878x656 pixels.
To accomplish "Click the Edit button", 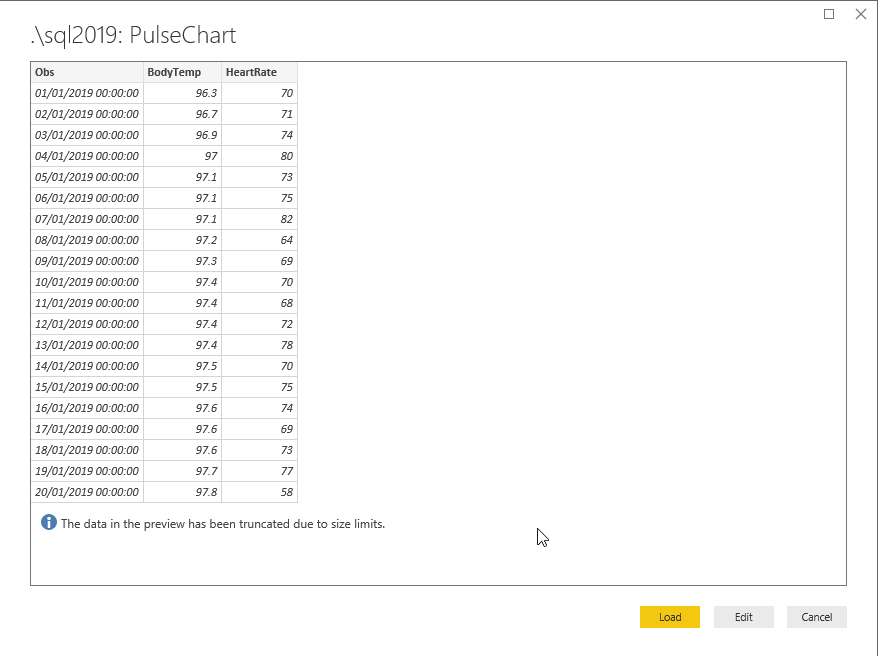I will pyautogui.click(x=743, y=617).
